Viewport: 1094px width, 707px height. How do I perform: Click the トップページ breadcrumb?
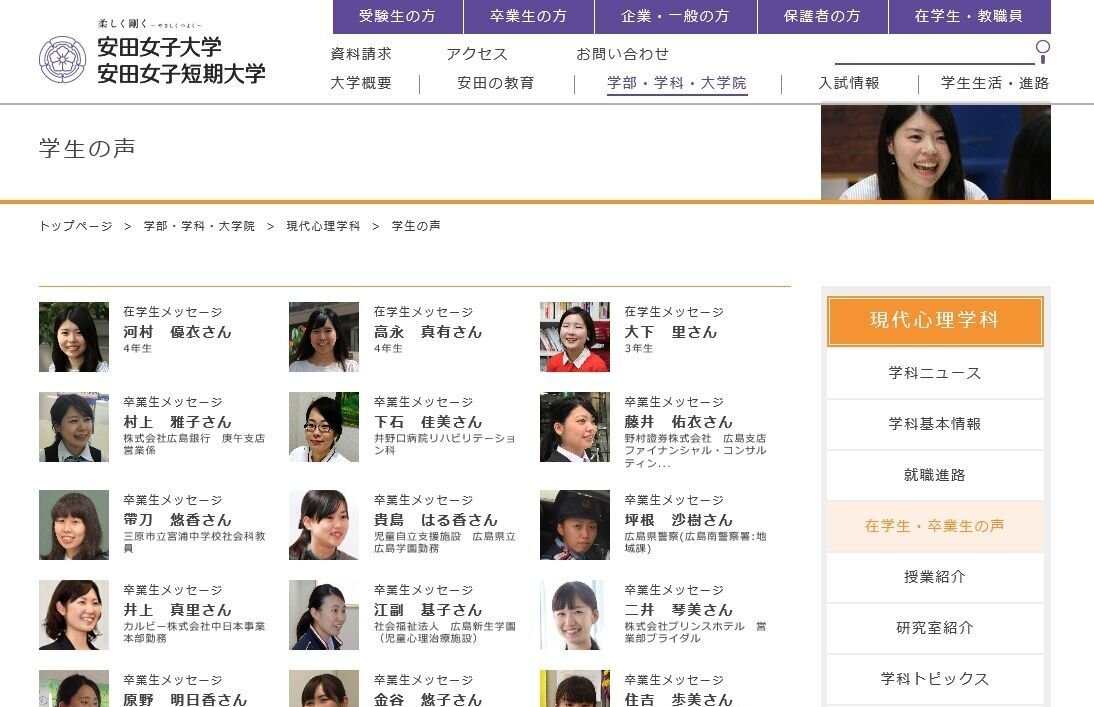coord(75,226)
